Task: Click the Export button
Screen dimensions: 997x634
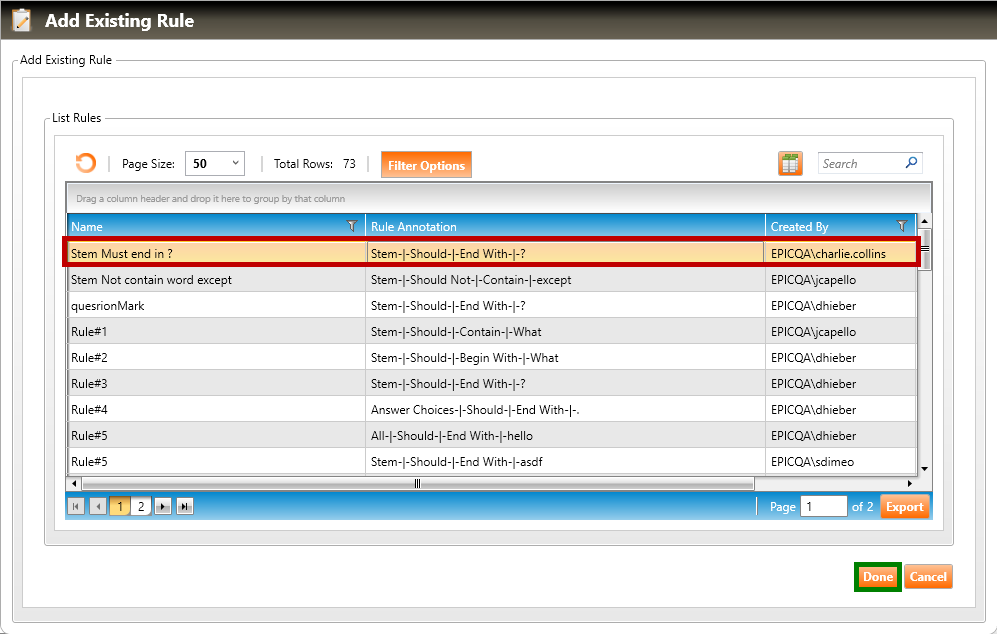Action: [x=904, y=507]
